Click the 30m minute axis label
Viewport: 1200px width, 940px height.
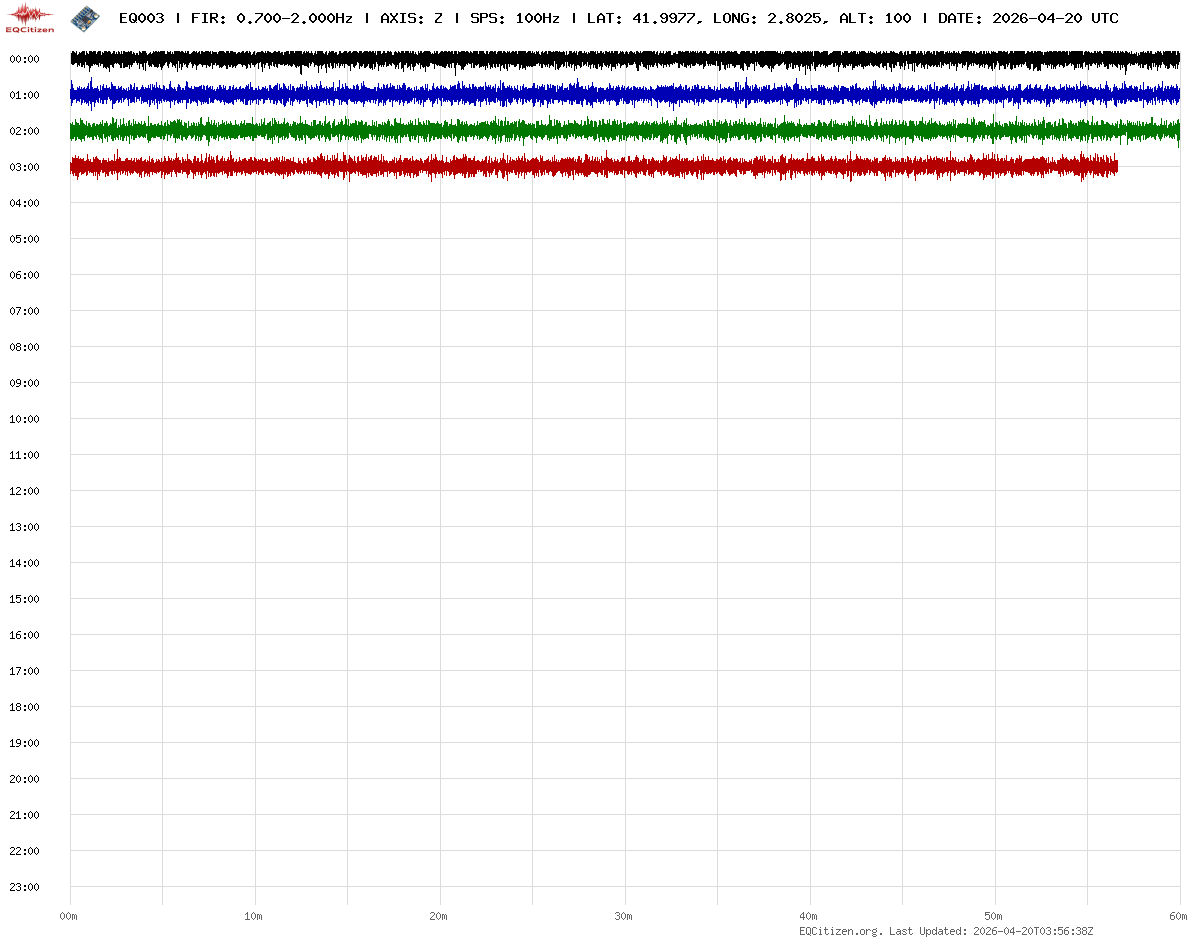(x=624, y=916)
